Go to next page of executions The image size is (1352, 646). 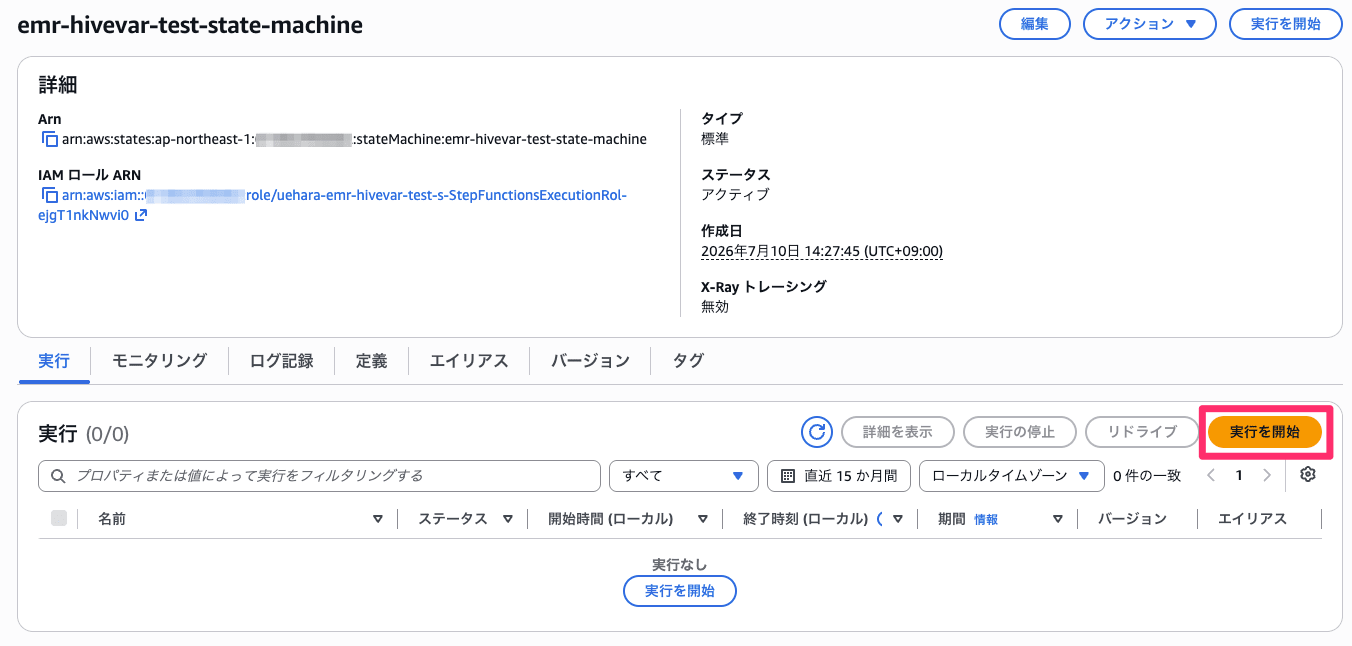[1267, 476]
